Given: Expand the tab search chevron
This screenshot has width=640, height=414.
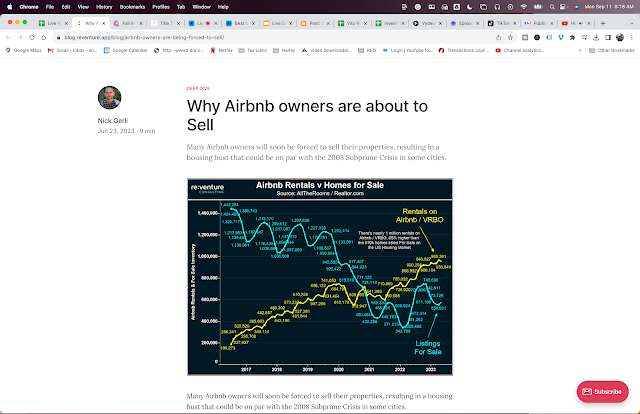Looking at the screenshot, I should [631, 23].
